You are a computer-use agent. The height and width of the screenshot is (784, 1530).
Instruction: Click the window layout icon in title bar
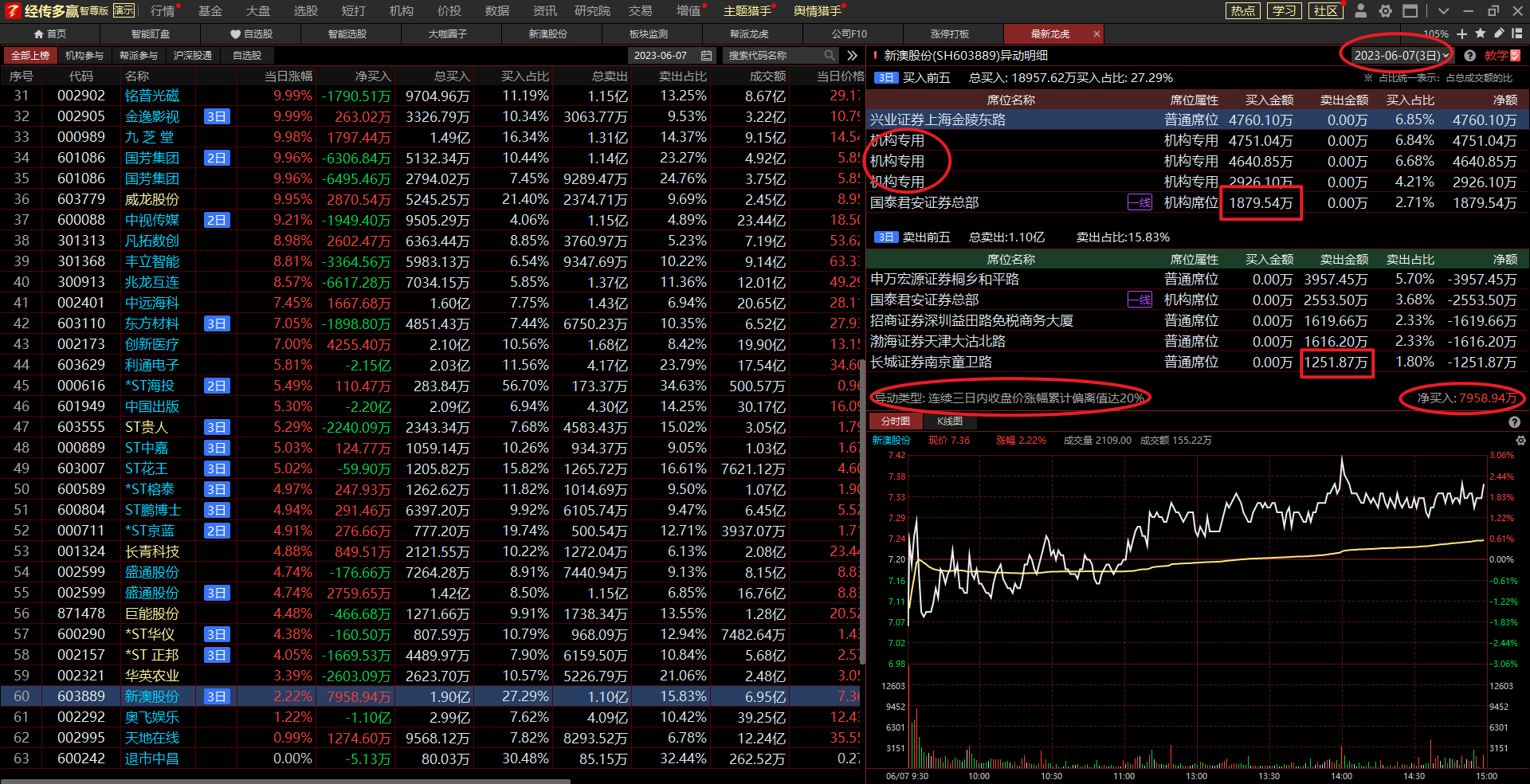[x=1410, y=10]
